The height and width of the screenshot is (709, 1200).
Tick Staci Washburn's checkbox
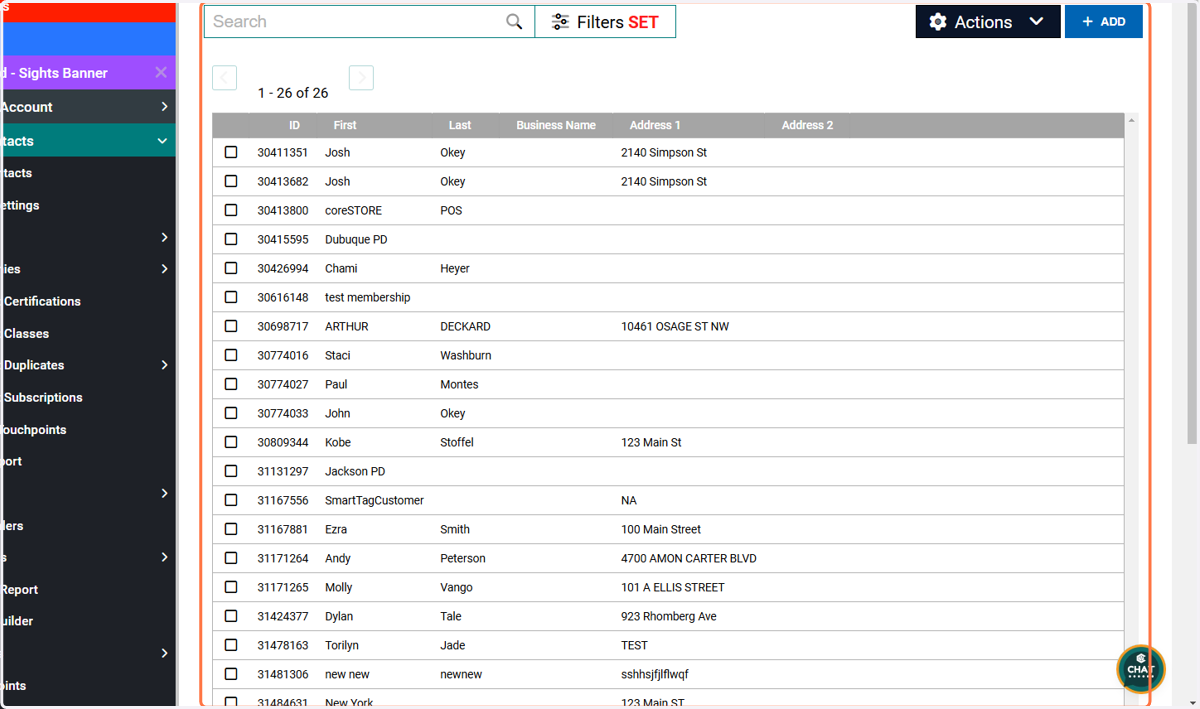[231, 355]
